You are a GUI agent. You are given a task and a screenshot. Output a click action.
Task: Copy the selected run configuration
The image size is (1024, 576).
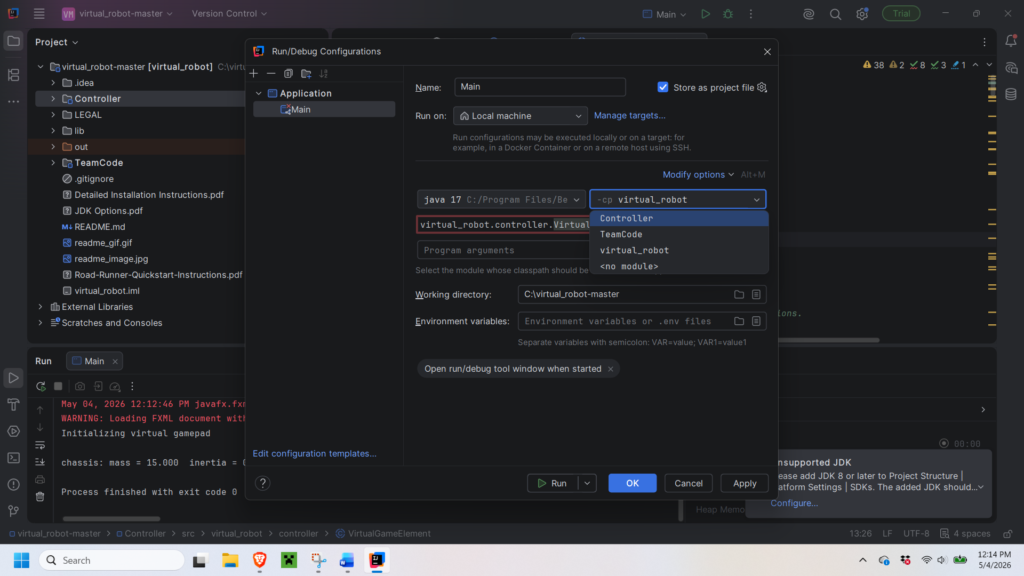tap(288, 74)
